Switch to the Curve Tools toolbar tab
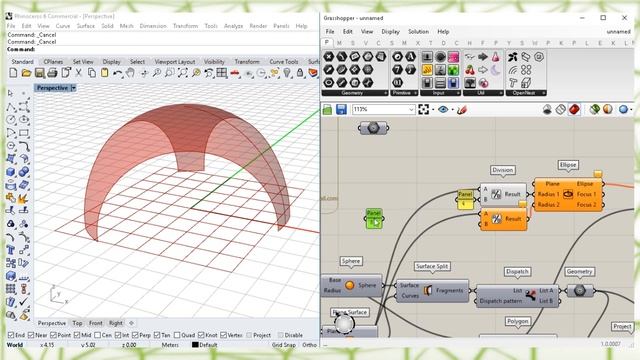 pyautogui.click(x=284, y=62)
